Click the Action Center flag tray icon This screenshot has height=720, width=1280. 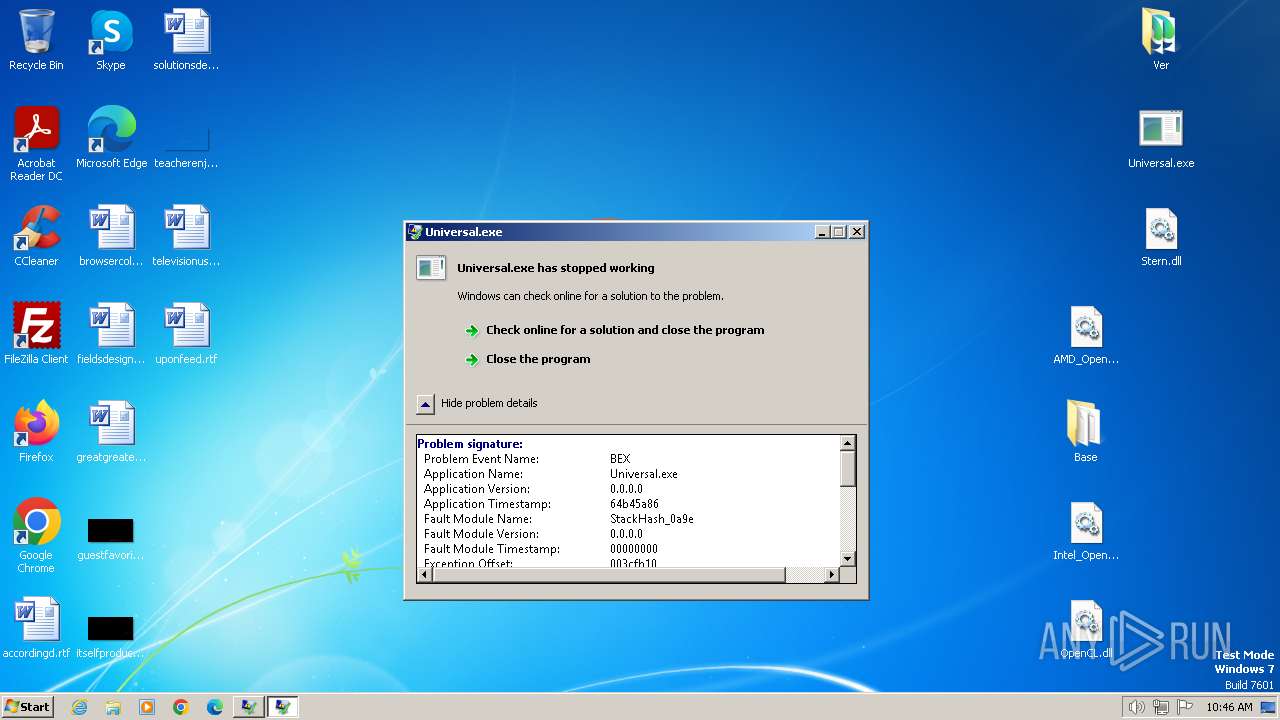1185,707
